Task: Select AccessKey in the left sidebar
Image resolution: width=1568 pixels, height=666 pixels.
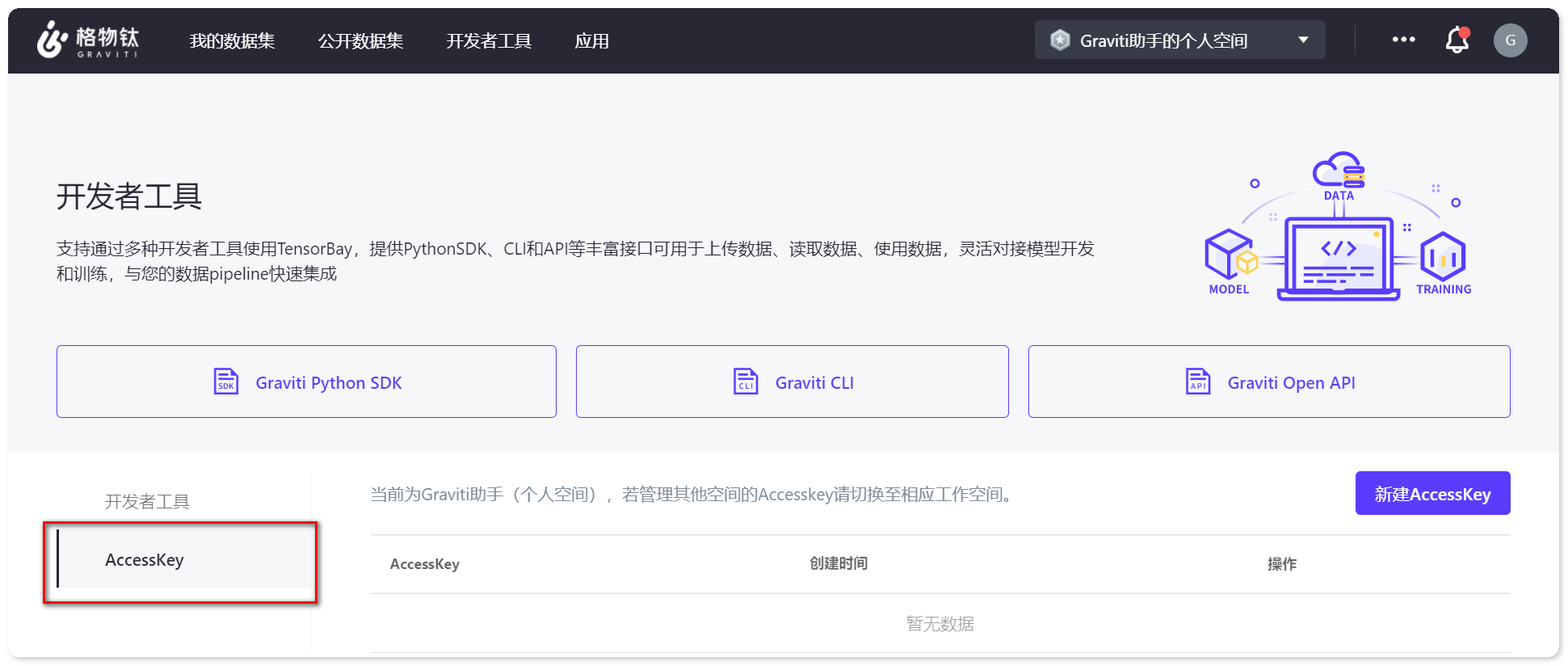Action: (x=145, y=560)
